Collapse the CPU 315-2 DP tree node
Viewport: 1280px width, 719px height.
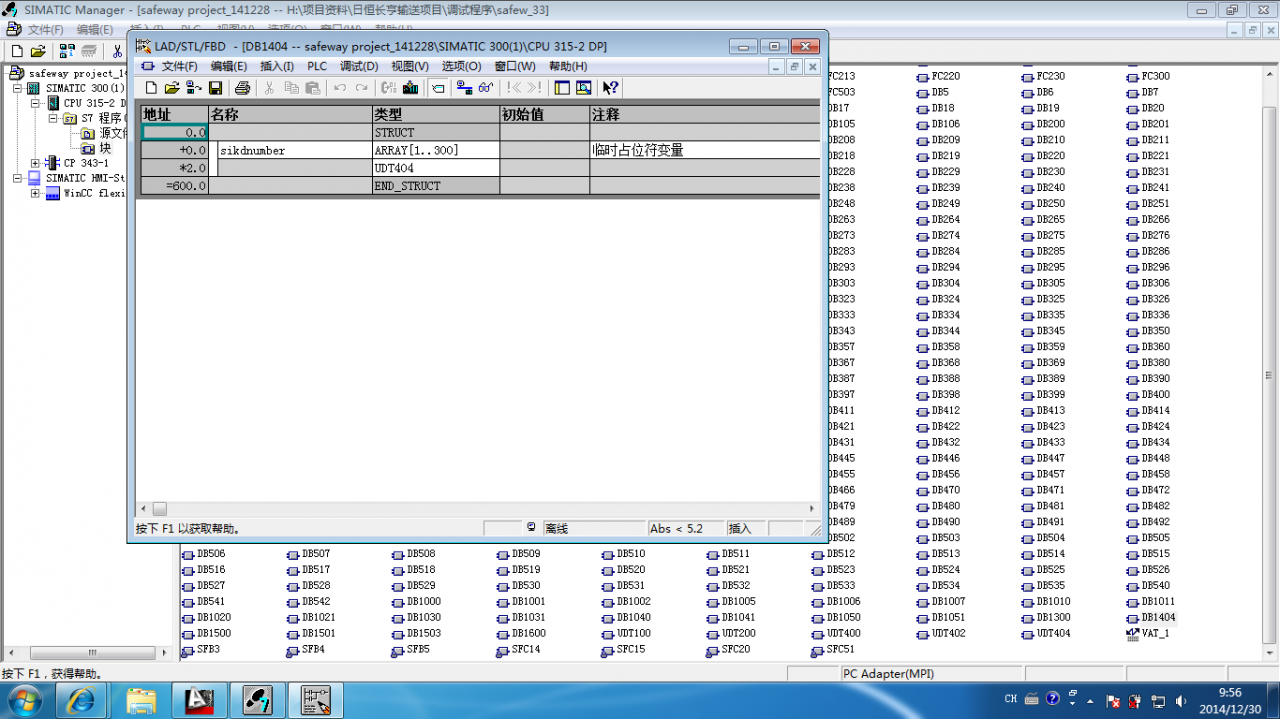[36, 103]
